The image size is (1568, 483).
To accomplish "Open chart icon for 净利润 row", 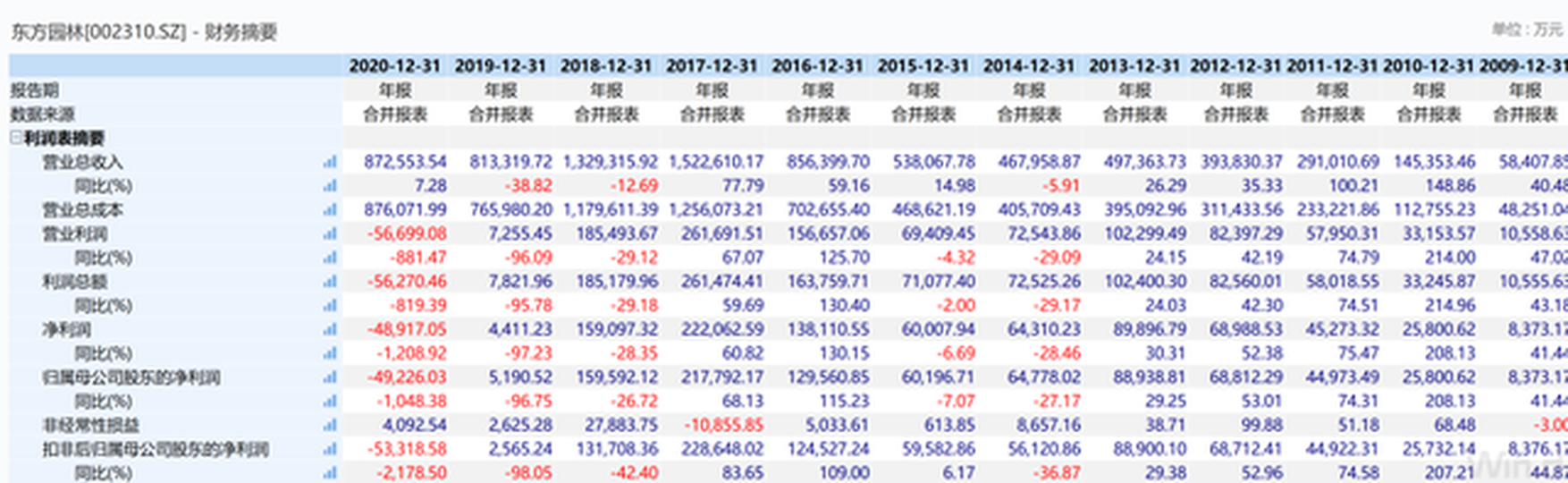I will pyautogui.click(x=330, y=329).
